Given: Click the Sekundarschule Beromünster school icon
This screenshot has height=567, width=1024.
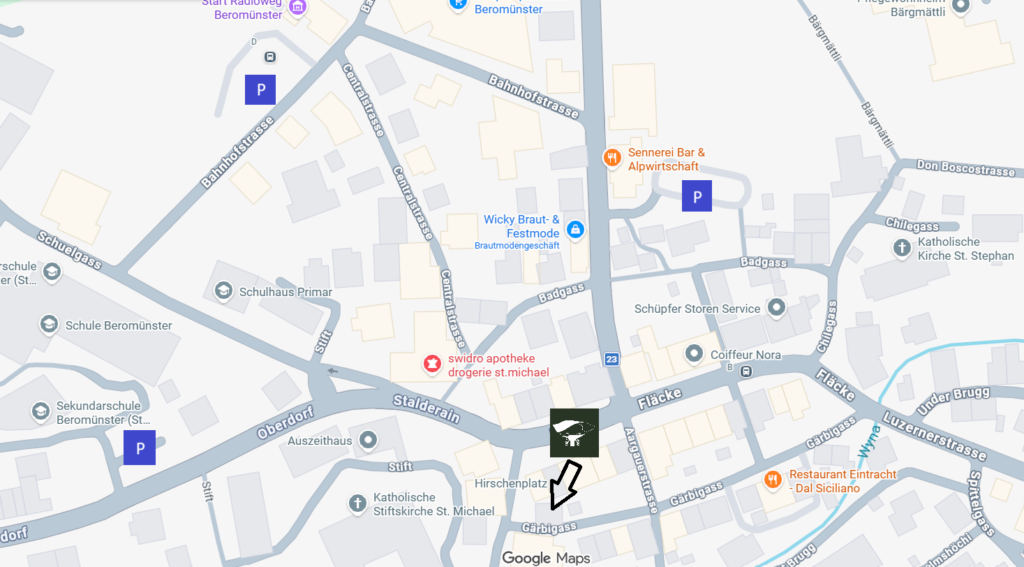Looking at the screenshot, I should (x=40, y=411).
